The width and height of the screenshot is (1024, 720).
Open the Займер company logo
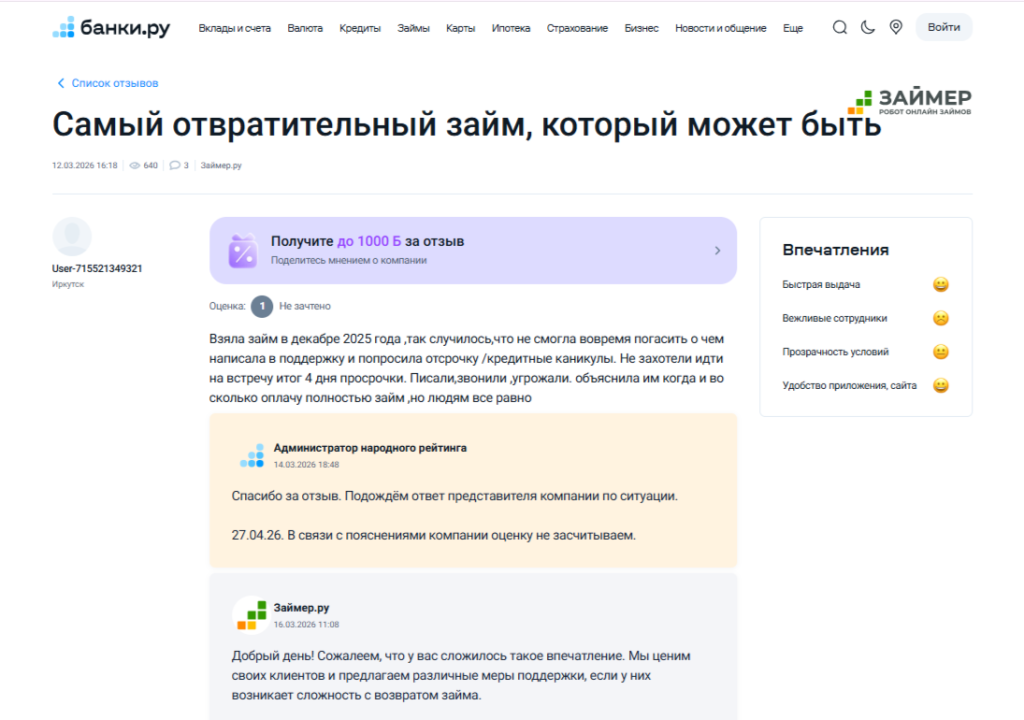point(909,101)
